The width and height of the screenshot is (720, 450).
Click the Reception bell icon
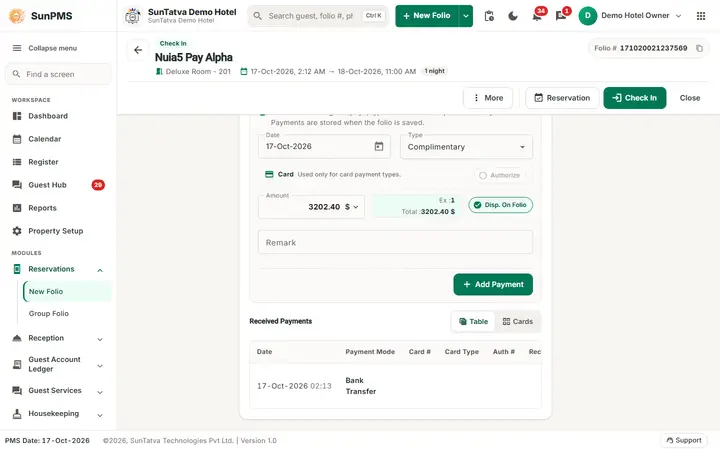click(17, 338)
